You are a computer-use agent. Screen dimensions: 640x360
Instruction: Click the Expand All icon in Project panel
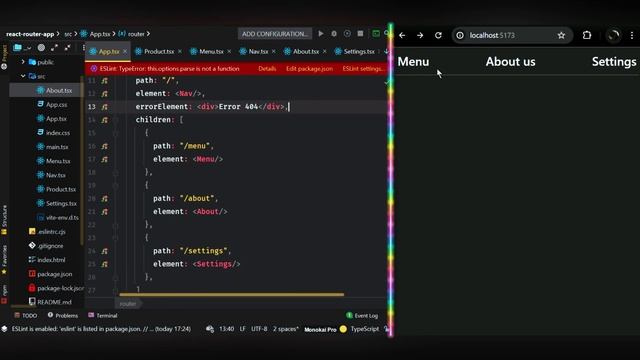click(54, 48)
